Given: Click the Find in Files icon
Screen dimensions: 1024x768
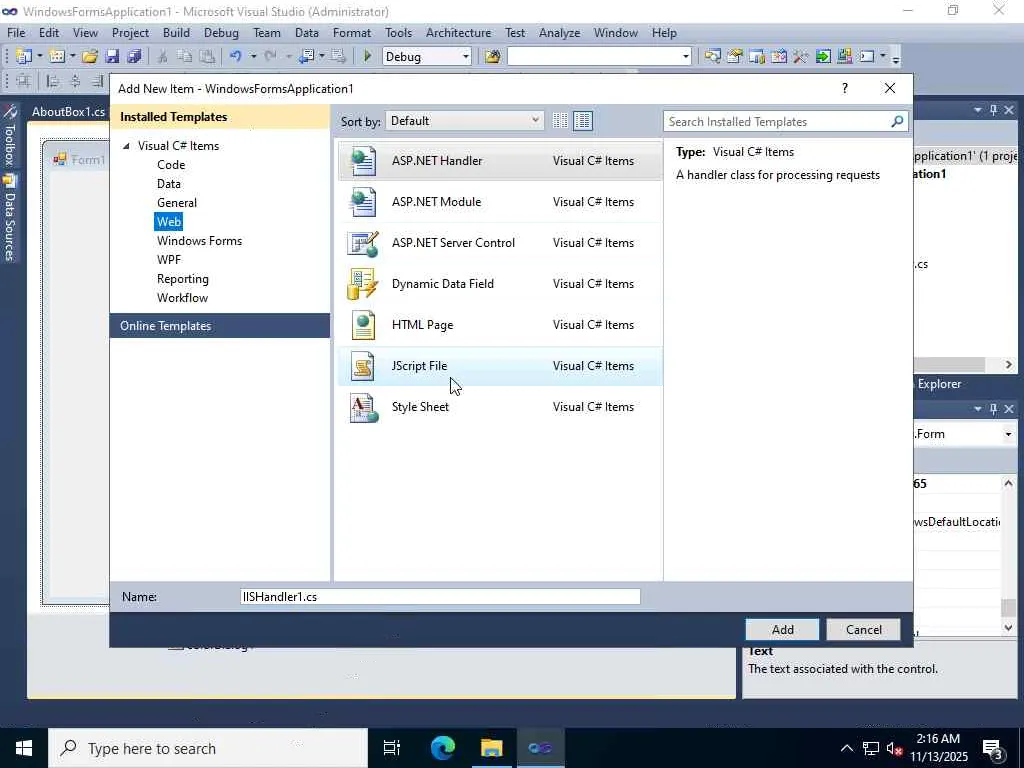Looking at the screenshot, I should [x=492, y=56].
